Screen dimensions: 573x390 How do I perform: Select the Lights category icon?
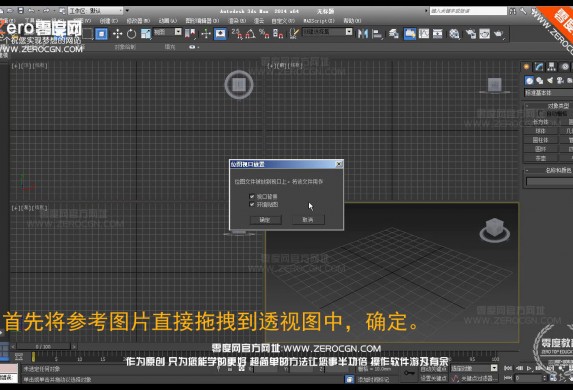tap(550, 80)
